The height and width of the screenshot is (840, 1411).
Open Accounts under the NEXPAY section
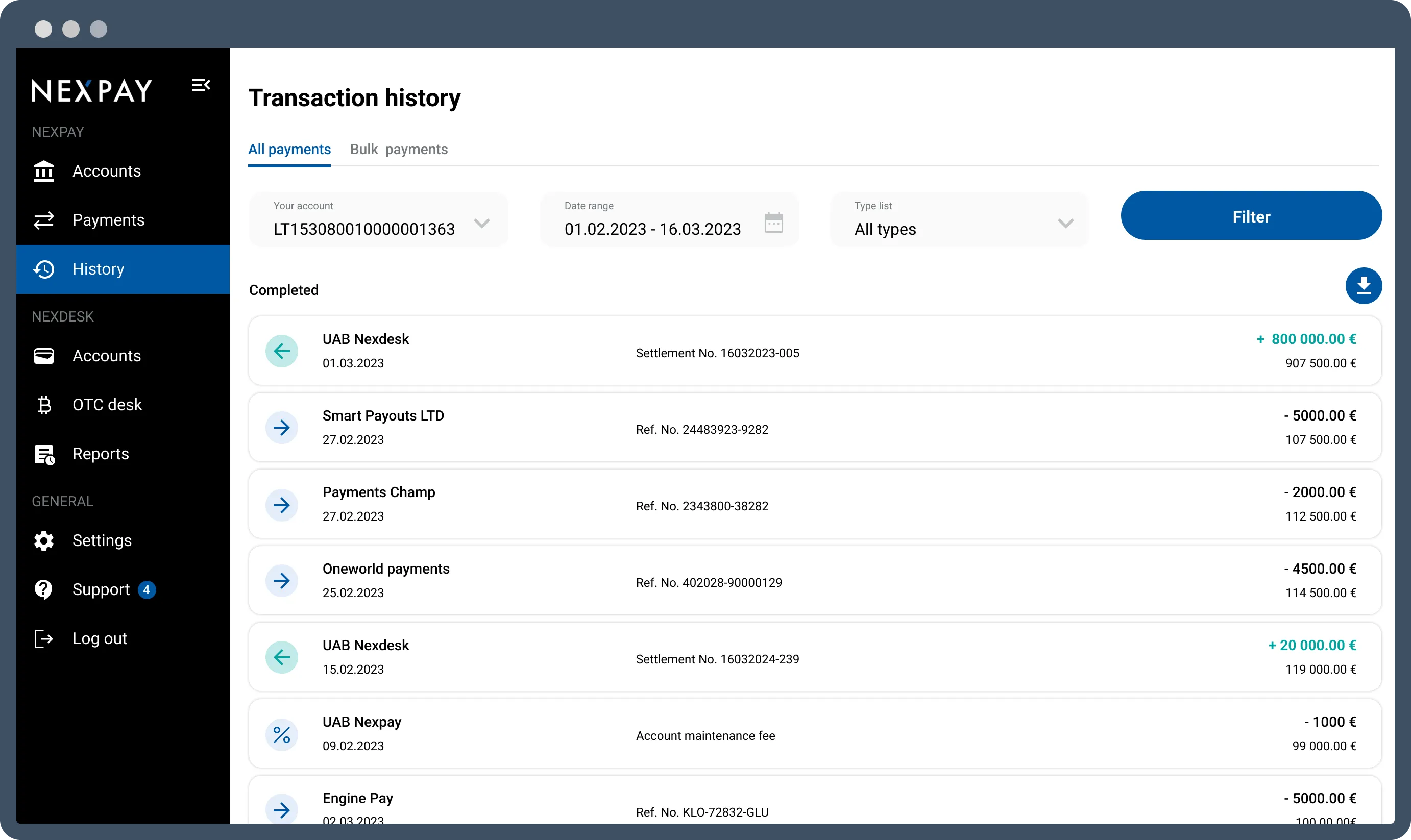click(x=123, y=171)
